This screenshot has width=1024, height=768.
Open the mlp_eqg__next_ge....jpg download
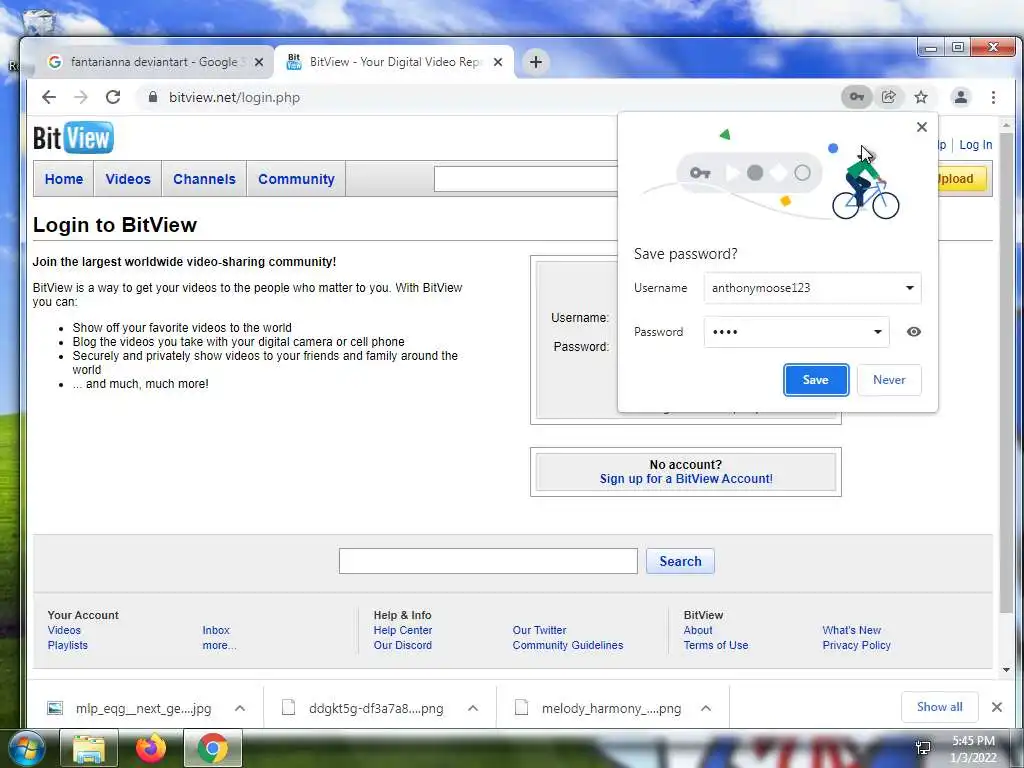pyautogui.click(x=131, y=709)
